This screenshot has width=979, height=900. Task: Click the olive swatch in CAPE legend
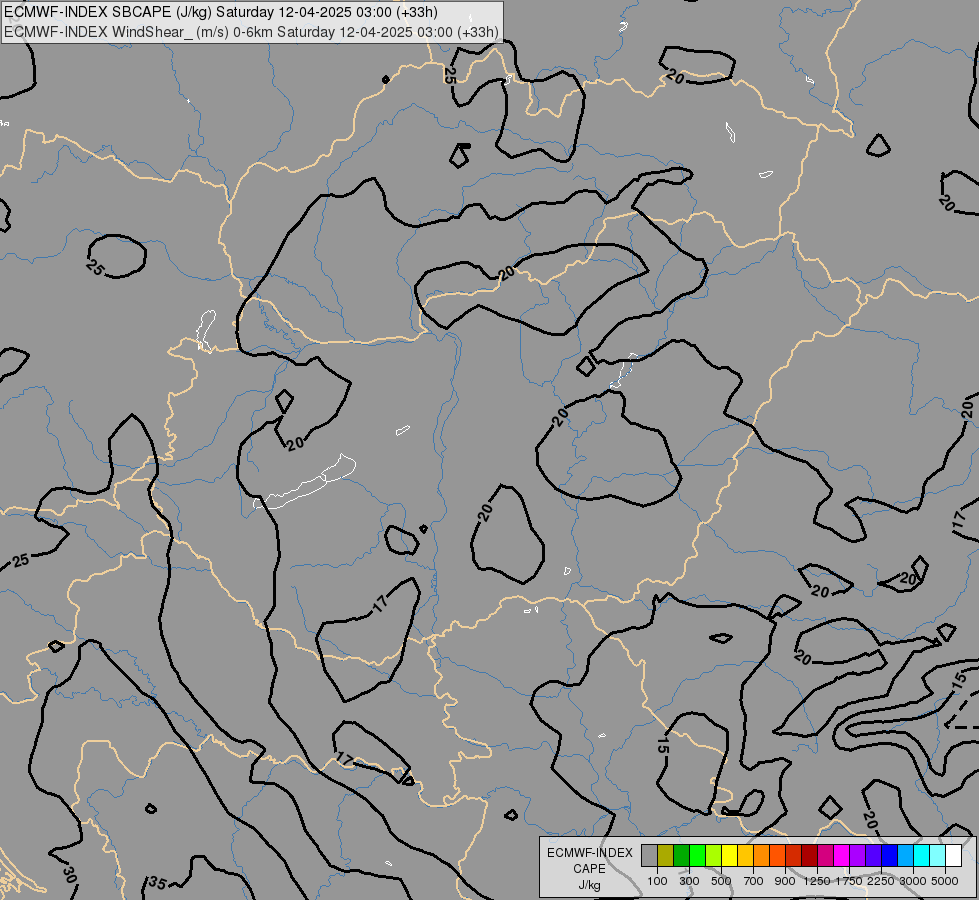point(666,856)
